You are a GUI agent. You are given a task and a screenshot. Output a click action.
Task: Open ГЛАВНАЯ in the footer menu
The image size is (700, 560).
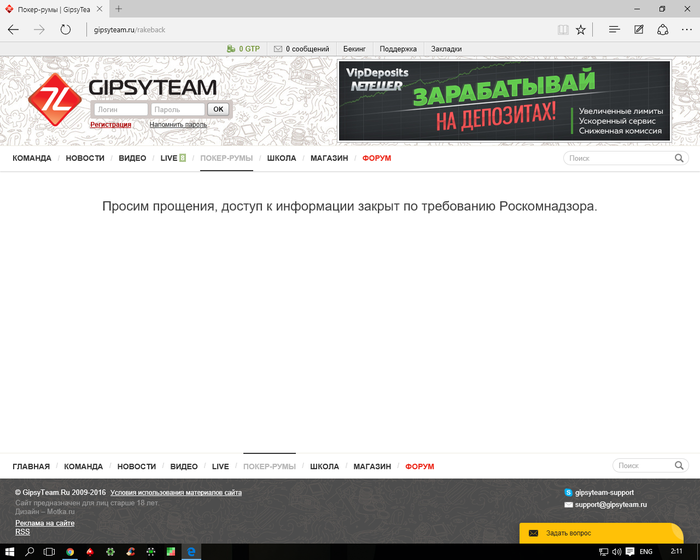[31, 467]
